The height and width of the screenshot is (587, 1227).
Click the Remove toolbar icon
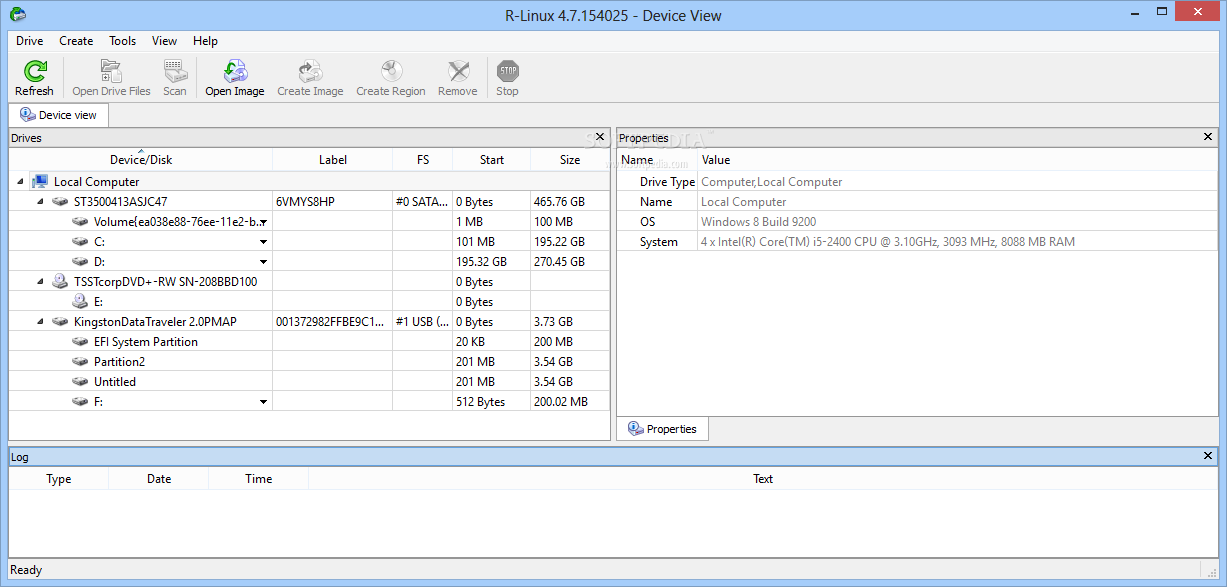(x=458, y=71)
